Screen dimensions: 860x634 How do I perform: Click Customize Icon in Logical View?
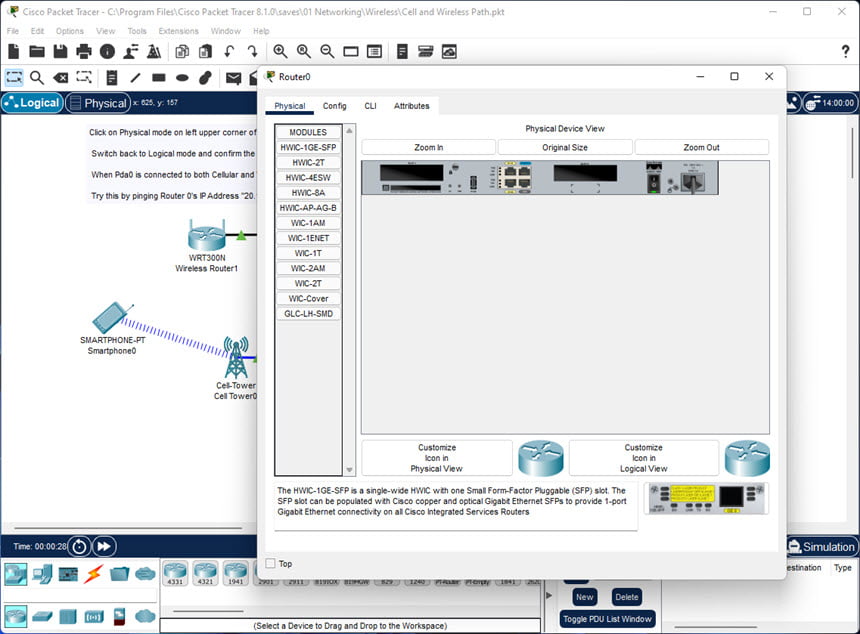tap(643, 458)
